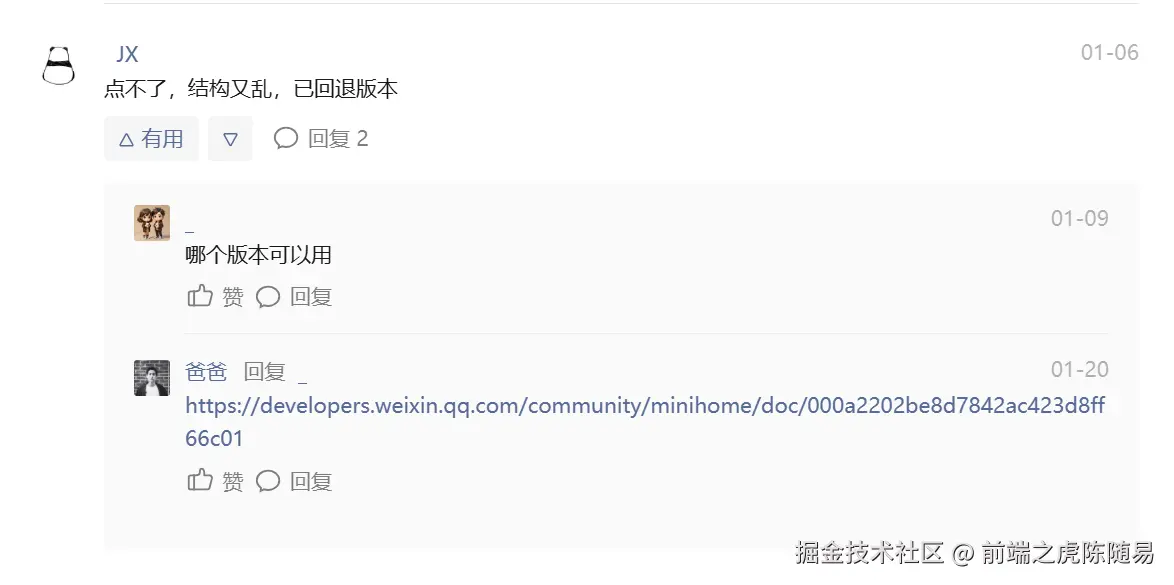Viewport: 1174px width, 585px height.
Task: Open the 回复 2 replies bubble
Action: (321, 139)
